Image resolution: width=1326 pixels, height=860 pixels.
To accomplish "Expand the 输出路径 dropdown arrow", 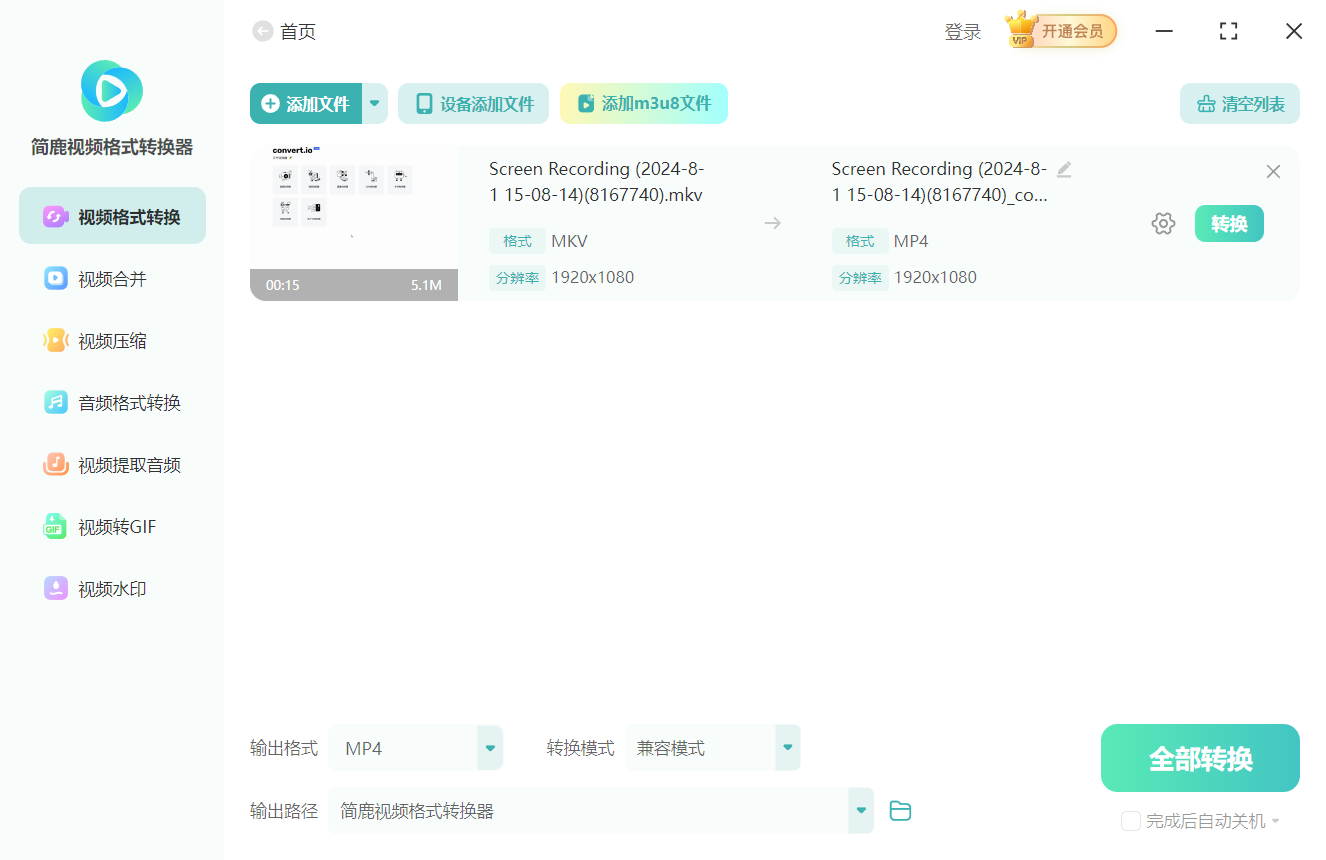I will coord(861,810).
